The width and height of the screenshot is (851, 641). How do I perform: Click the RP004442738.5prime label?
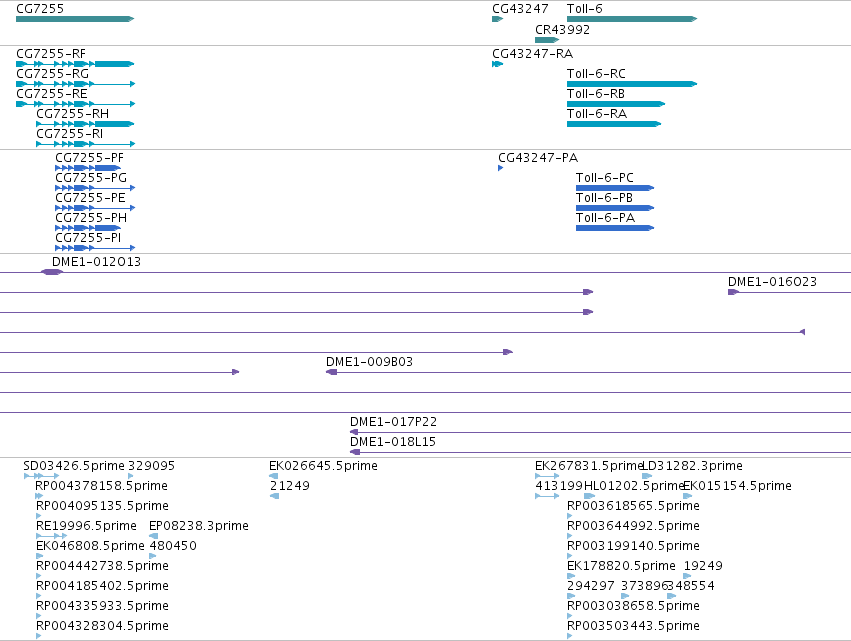102,566
